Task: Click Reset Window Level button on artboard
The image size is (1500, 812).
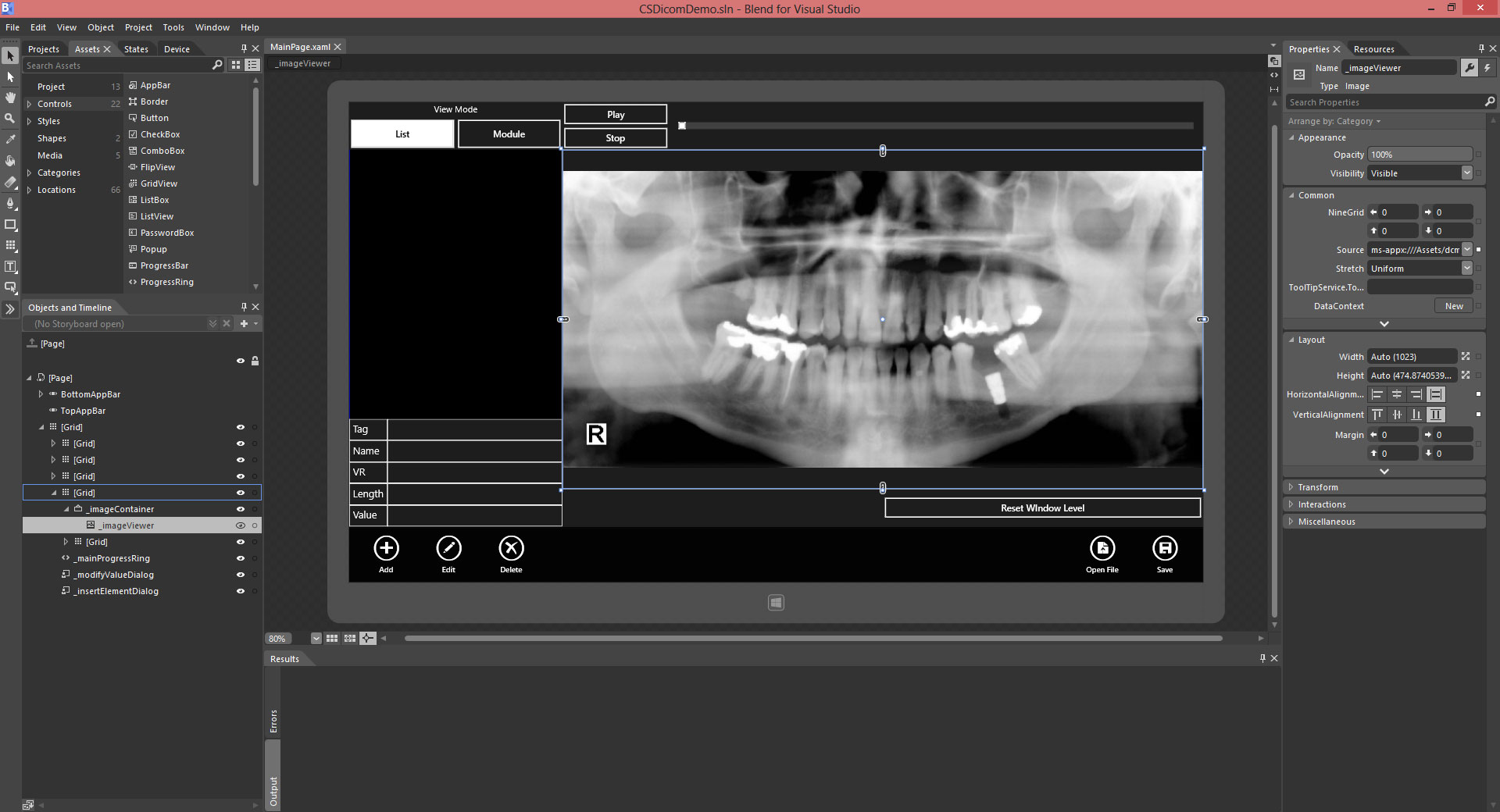Action: click(x=1042, y=508)
